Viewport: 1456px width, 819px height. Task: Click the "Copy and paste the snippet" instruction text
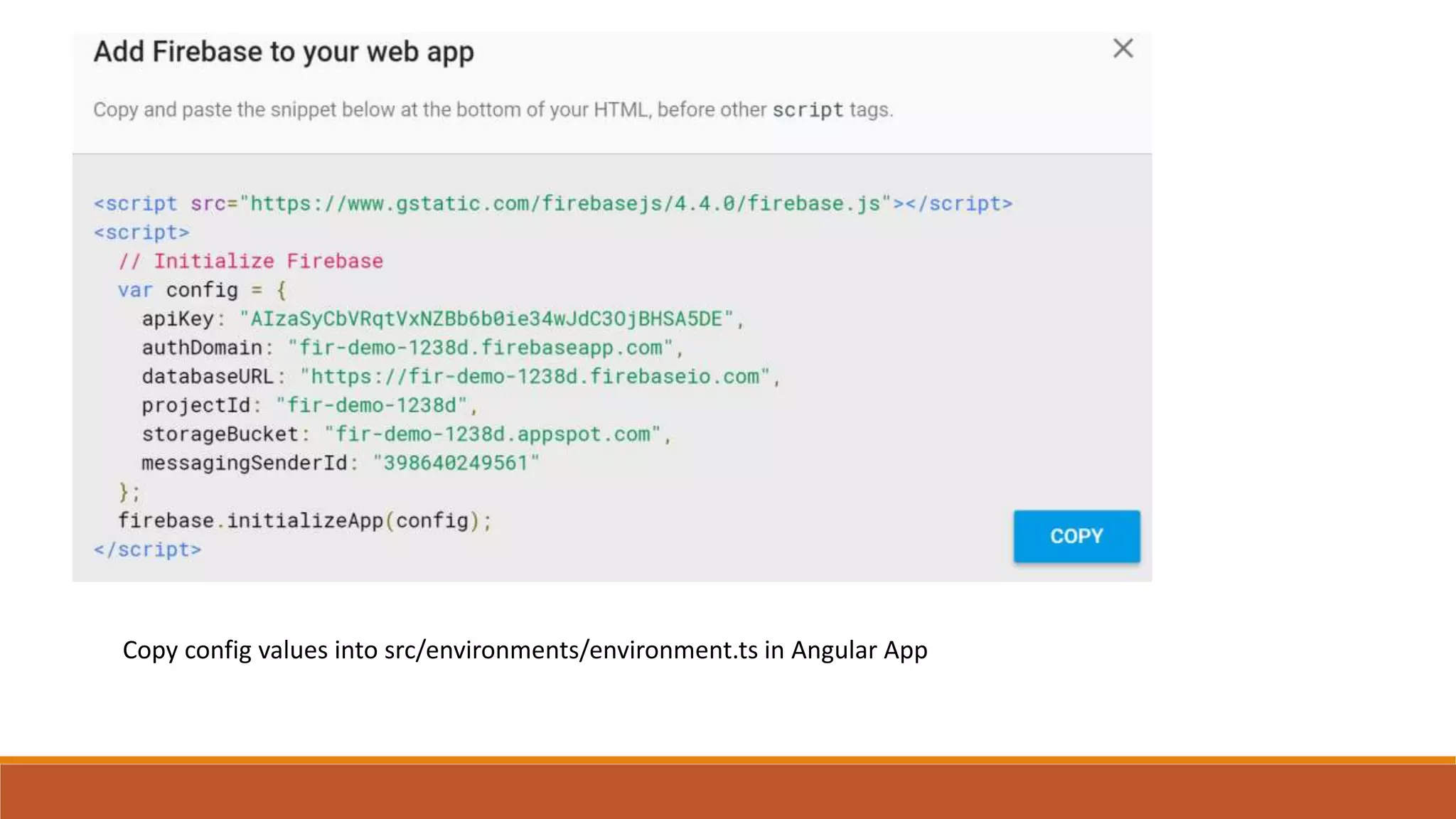coord(493,110)
